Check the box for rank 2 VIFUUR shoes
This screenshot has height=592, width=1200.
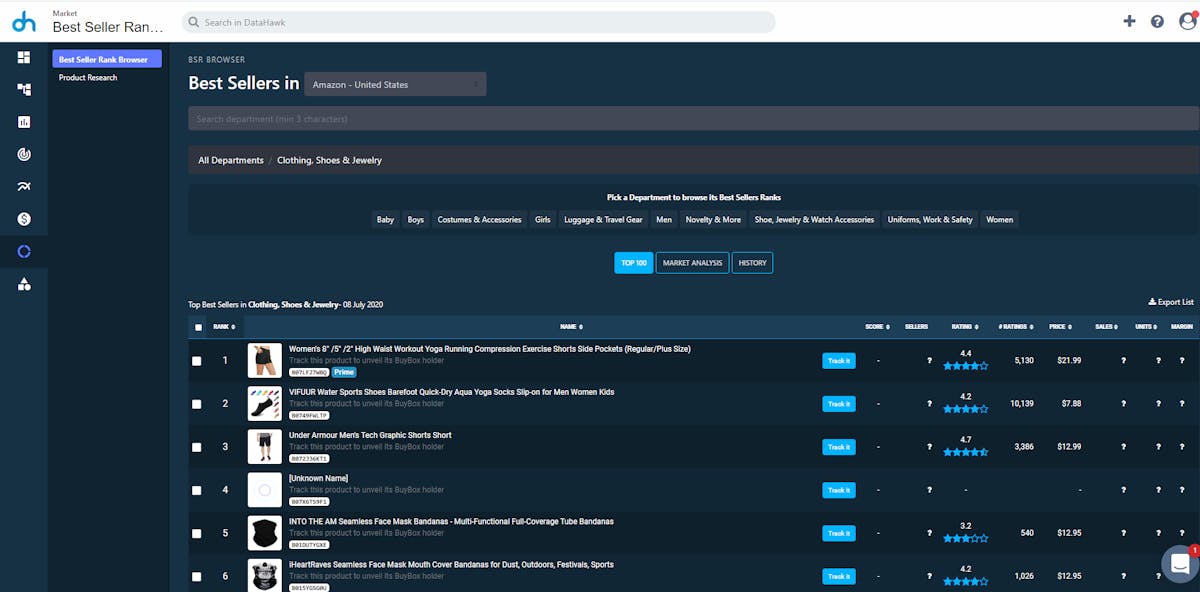tap(197, 404)
